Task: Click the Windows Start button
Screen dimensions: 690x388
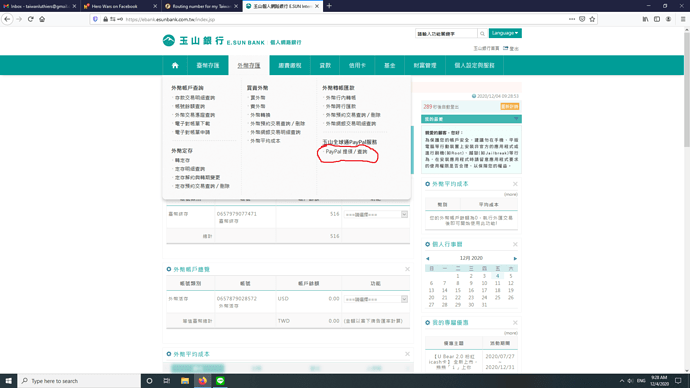Action: pos(8,381)
